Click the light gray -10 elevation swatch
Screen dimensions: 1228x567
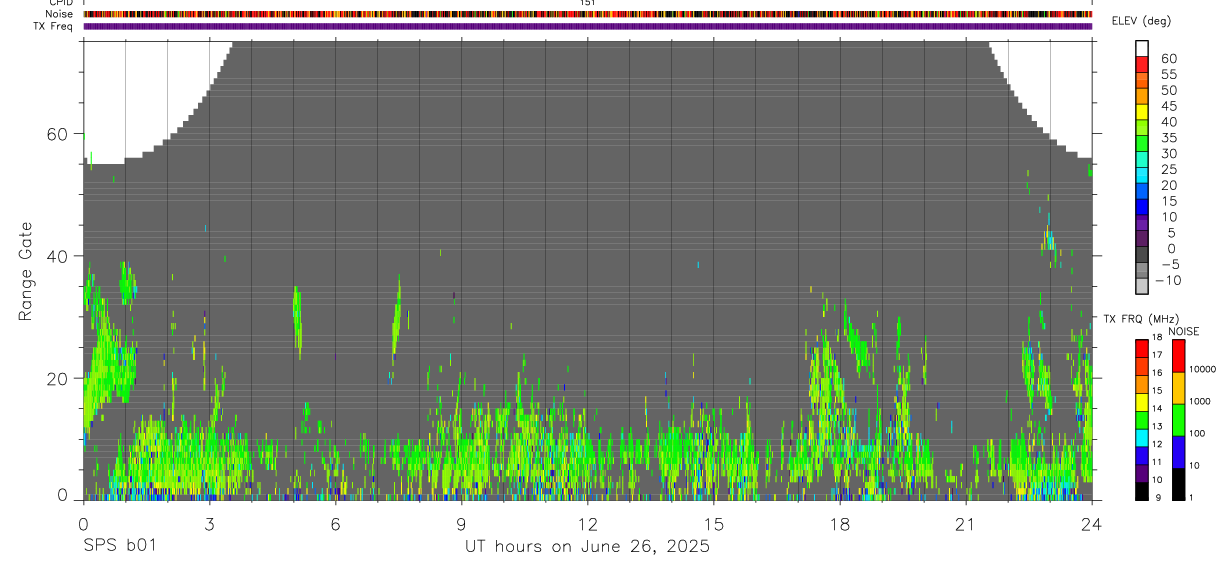1142,287
